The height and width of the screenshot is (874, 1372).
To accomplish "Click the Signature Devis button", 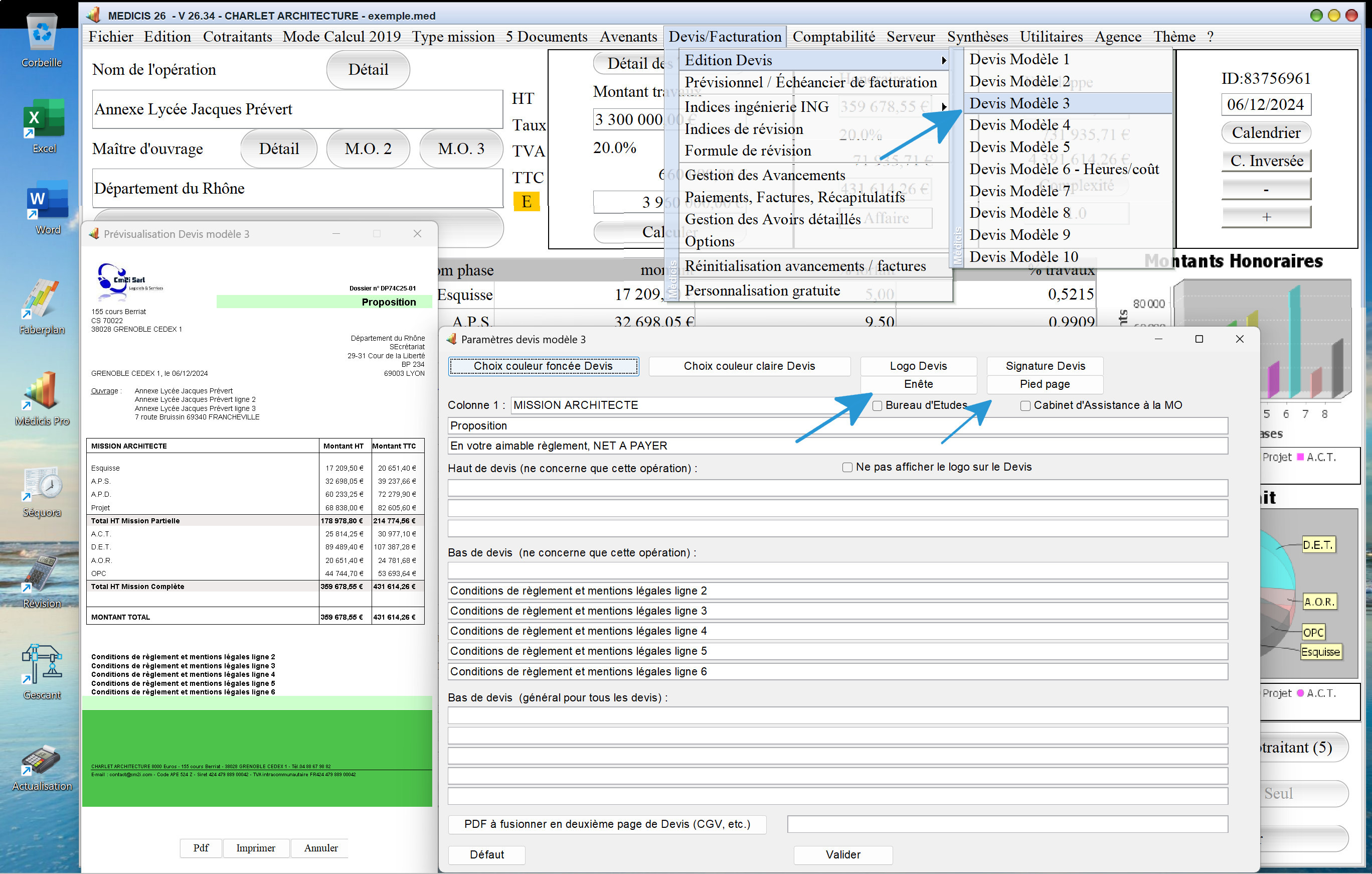I will 1045,366.
